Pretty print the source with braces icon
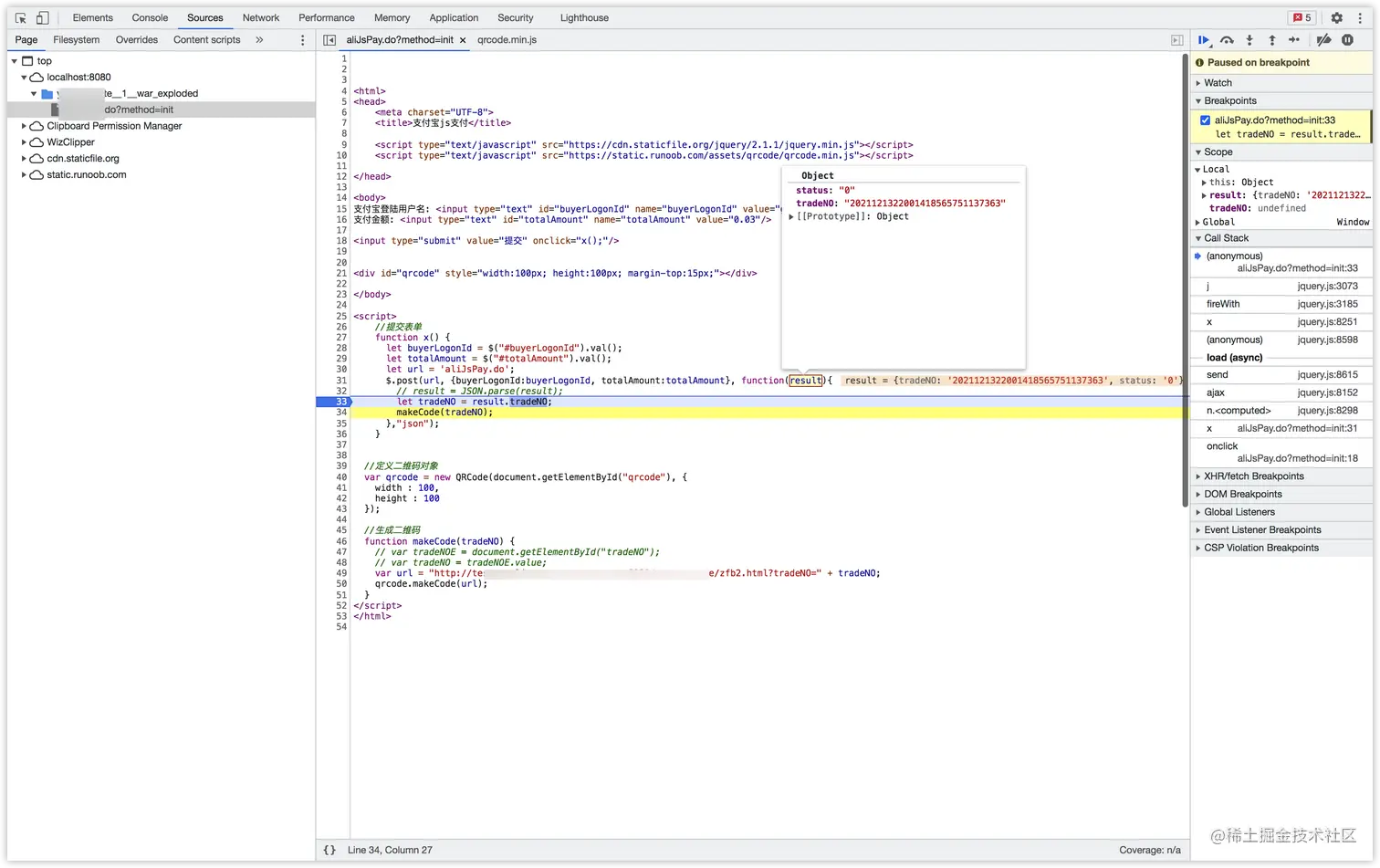 [x=329, y=850]
